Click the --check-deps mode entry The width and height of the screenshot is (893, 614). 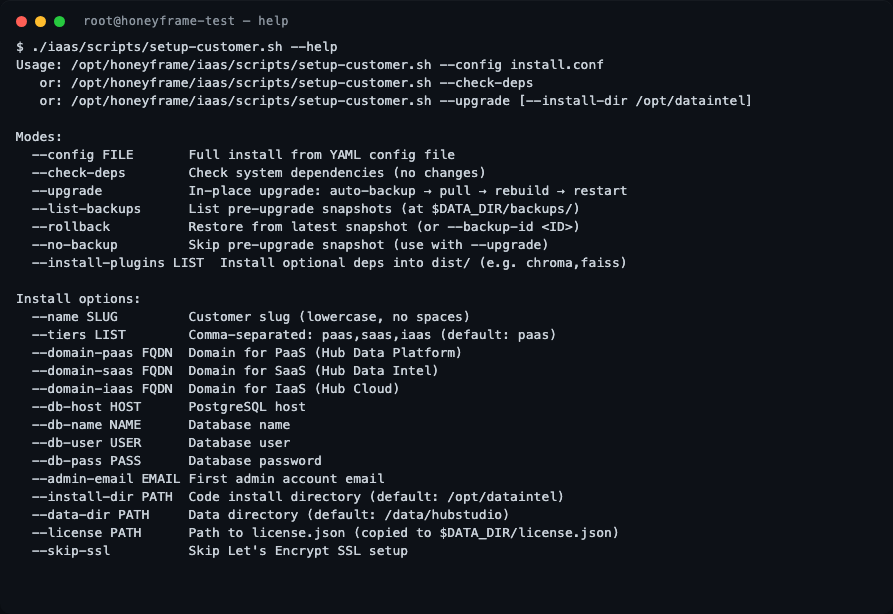coord(78,172)
